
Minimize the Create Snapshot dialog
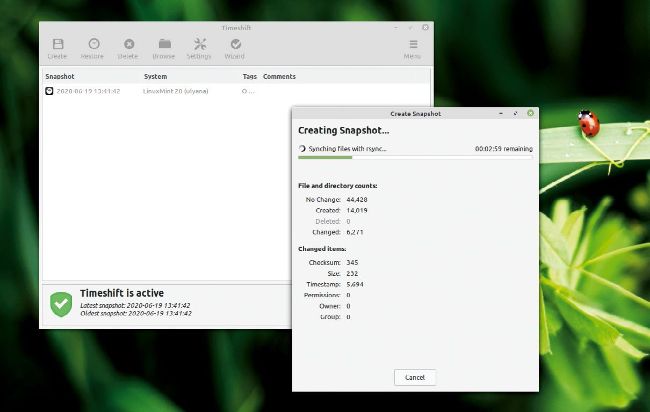click(503, 113)
